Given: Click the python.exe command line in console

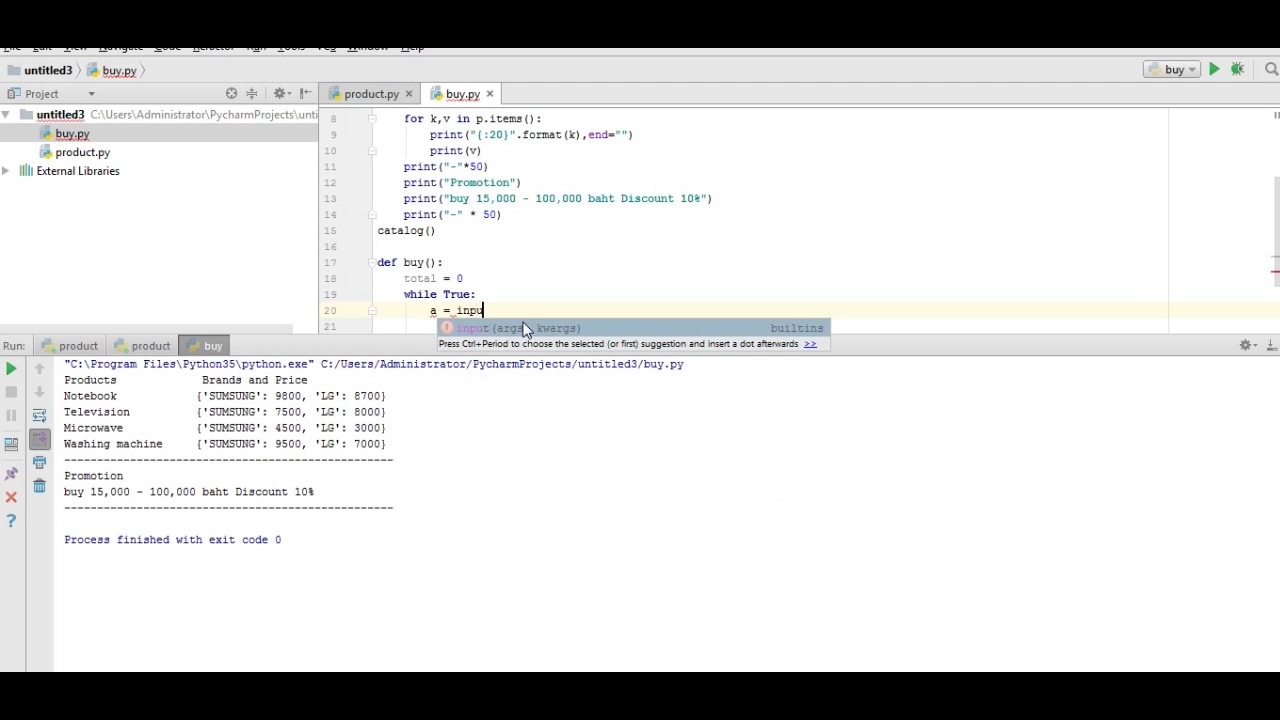Looking at the screenshot, I should pos(374,364).
